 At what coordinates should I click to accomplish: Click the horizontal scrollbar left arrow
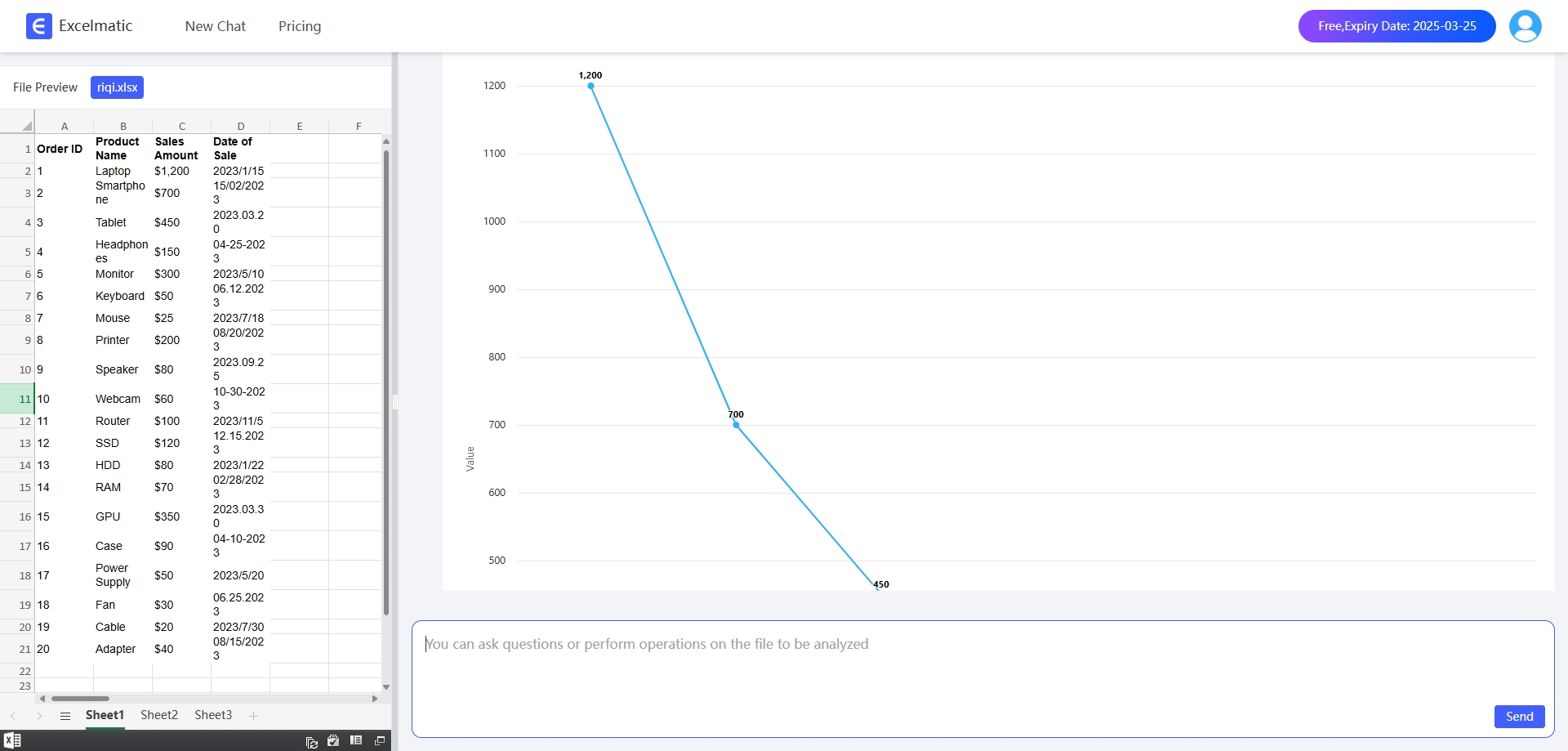point(42,699)
